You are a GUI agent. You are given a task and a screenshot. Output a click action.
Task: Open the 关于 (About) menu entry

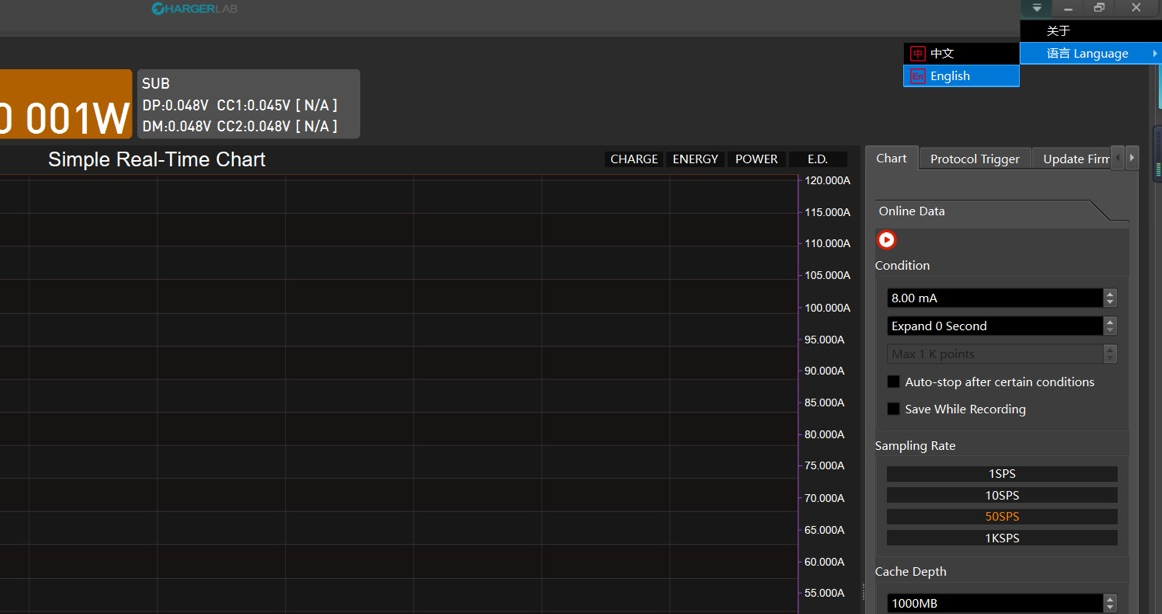point(1058,31)
